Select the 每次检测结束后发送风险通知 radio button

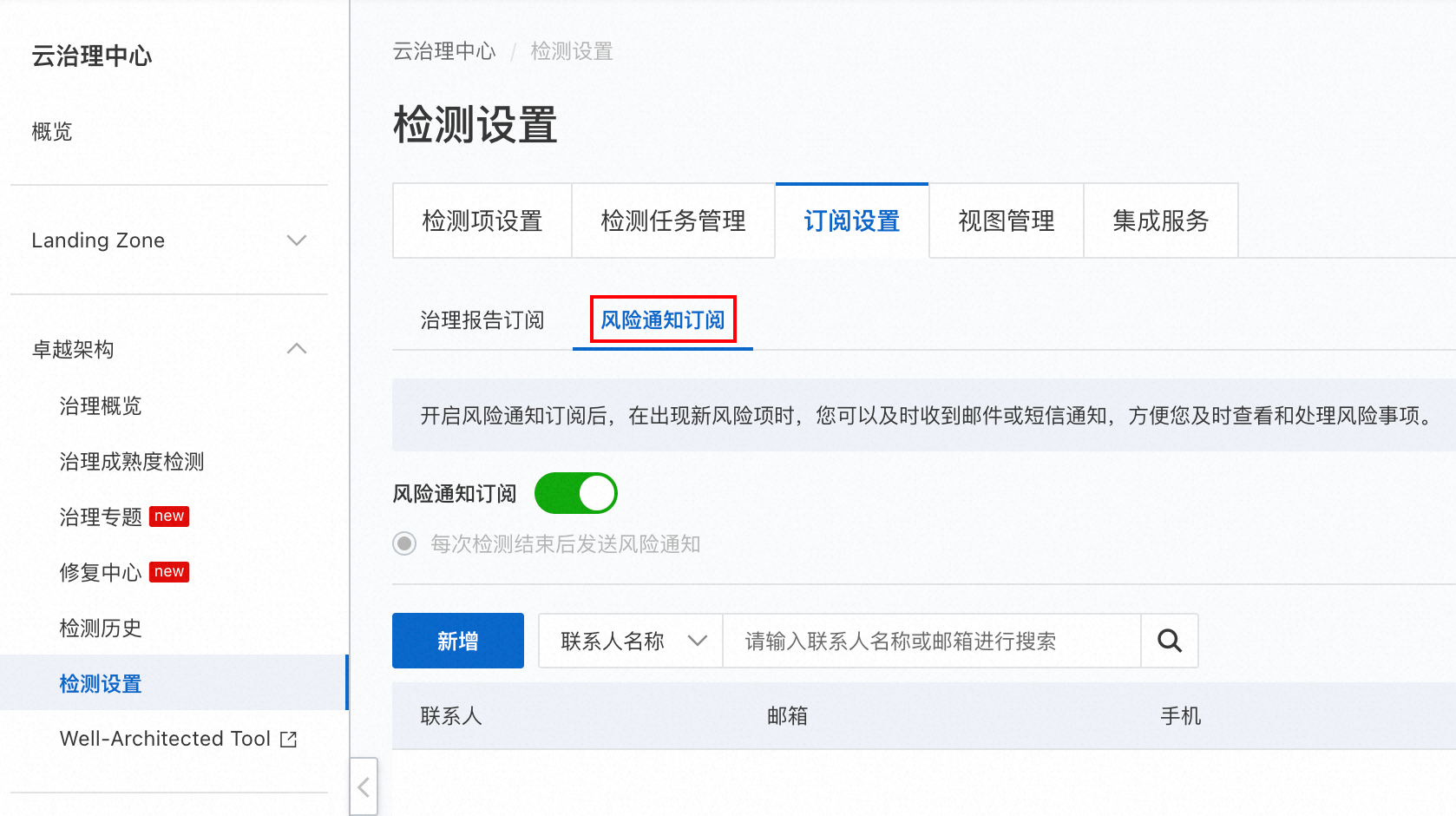click(404, 544)
